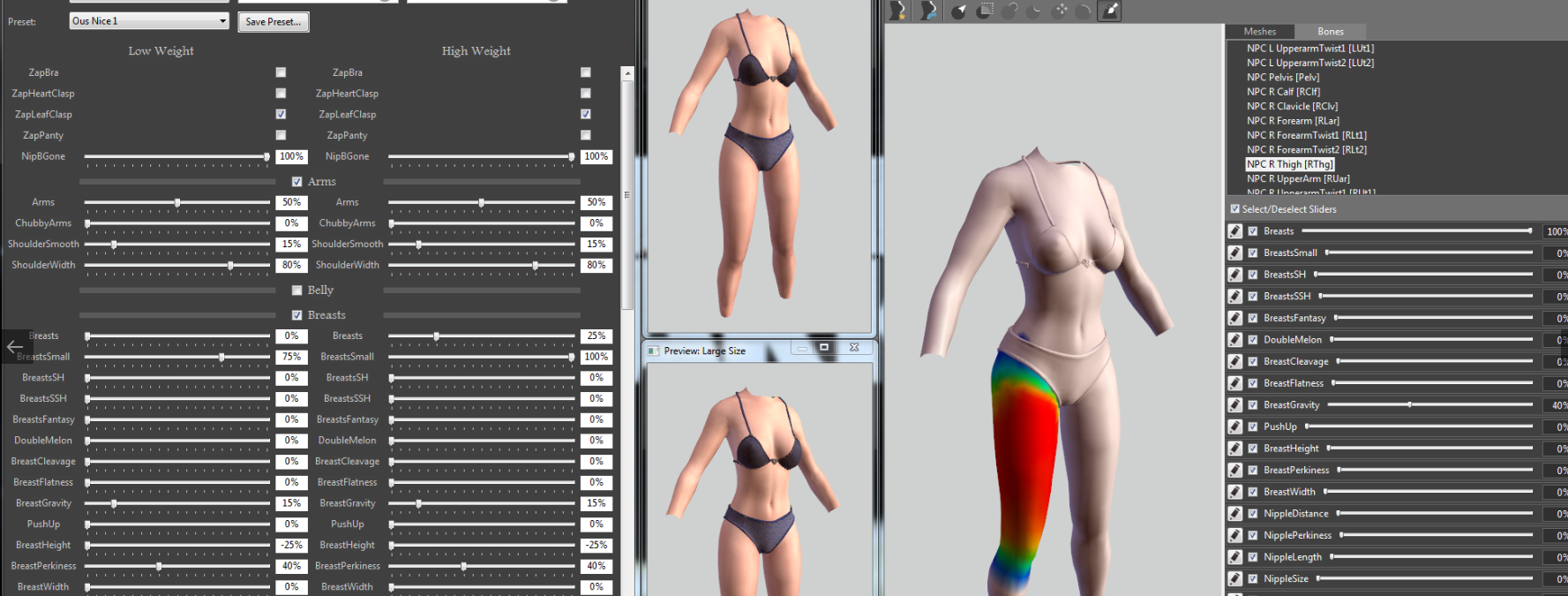
Task: Click the Low Weight Arms slider track
Action: [177, 202]
